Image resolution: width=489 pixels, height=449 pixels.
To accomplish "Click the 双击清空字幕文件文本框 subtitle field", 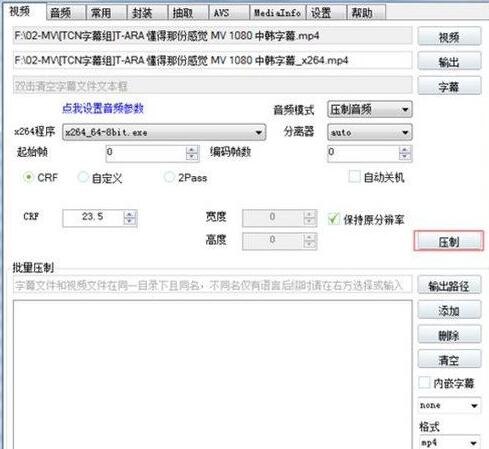I will pos(212,86).
